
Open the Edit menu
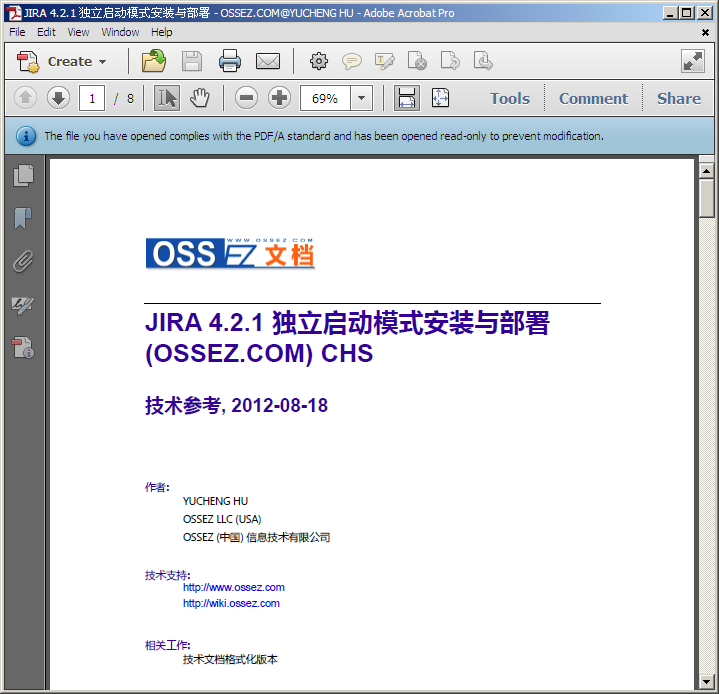46,32
